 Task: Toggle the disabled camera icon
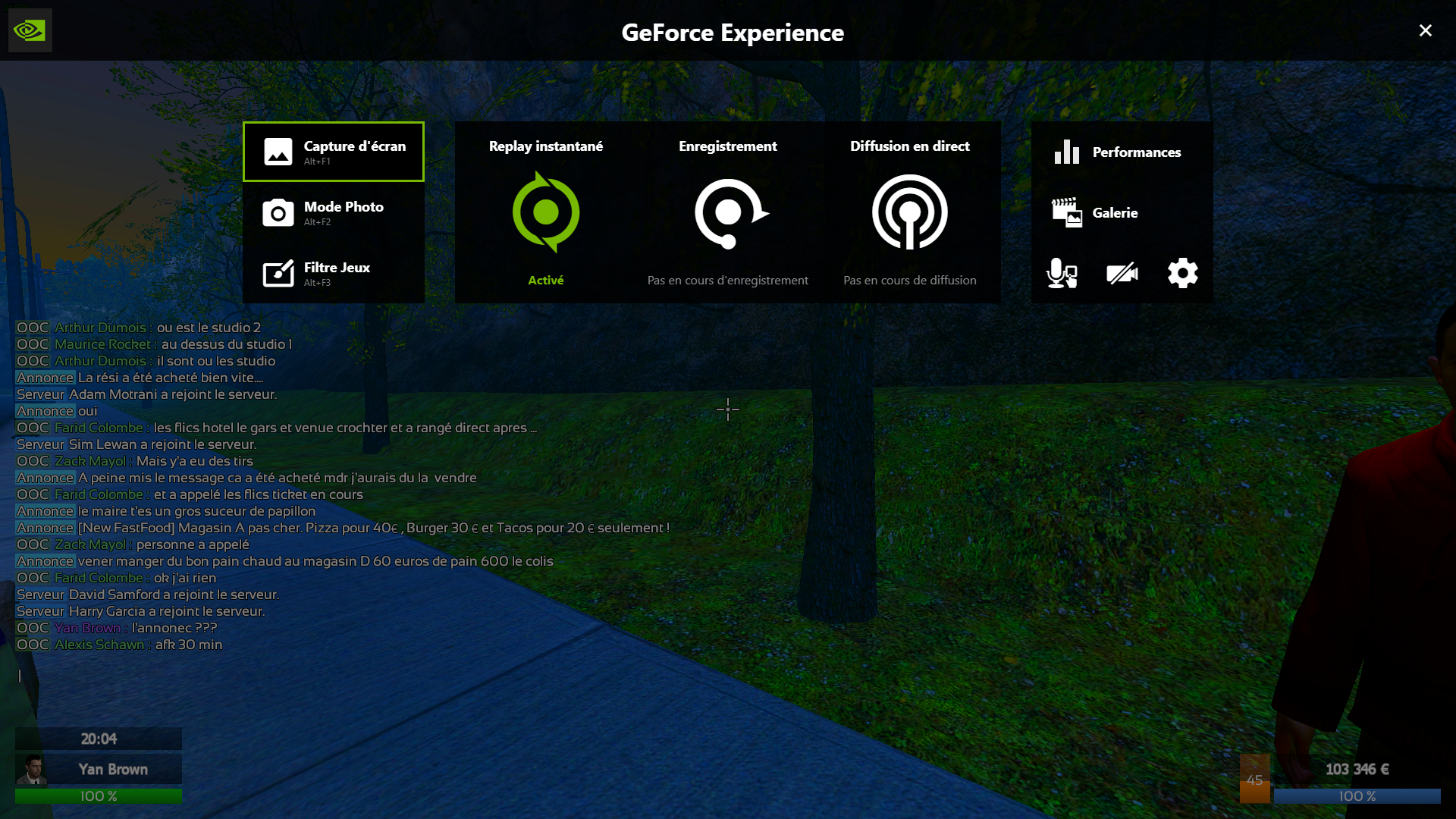click(1122, 273)
